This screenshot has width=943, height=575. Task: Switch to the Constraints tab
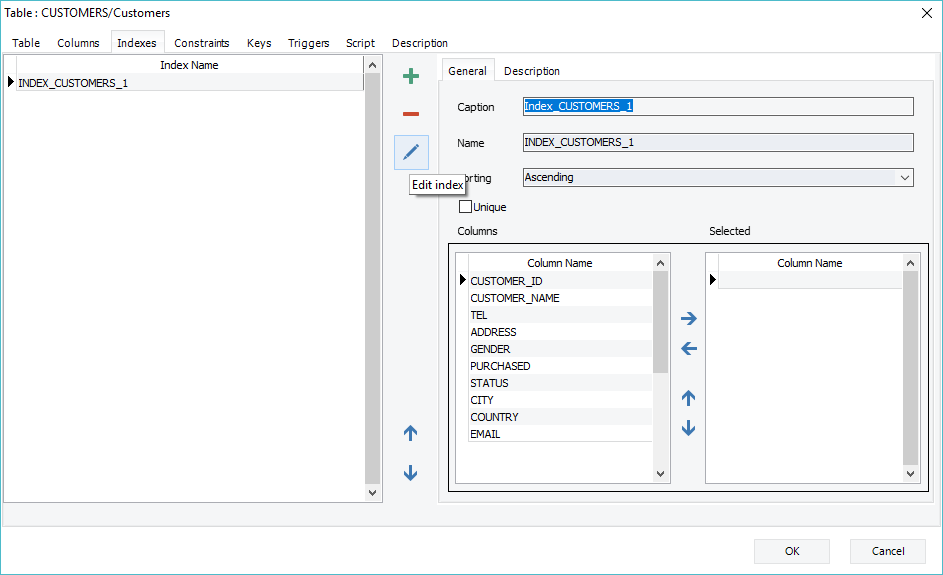point(201,43)
